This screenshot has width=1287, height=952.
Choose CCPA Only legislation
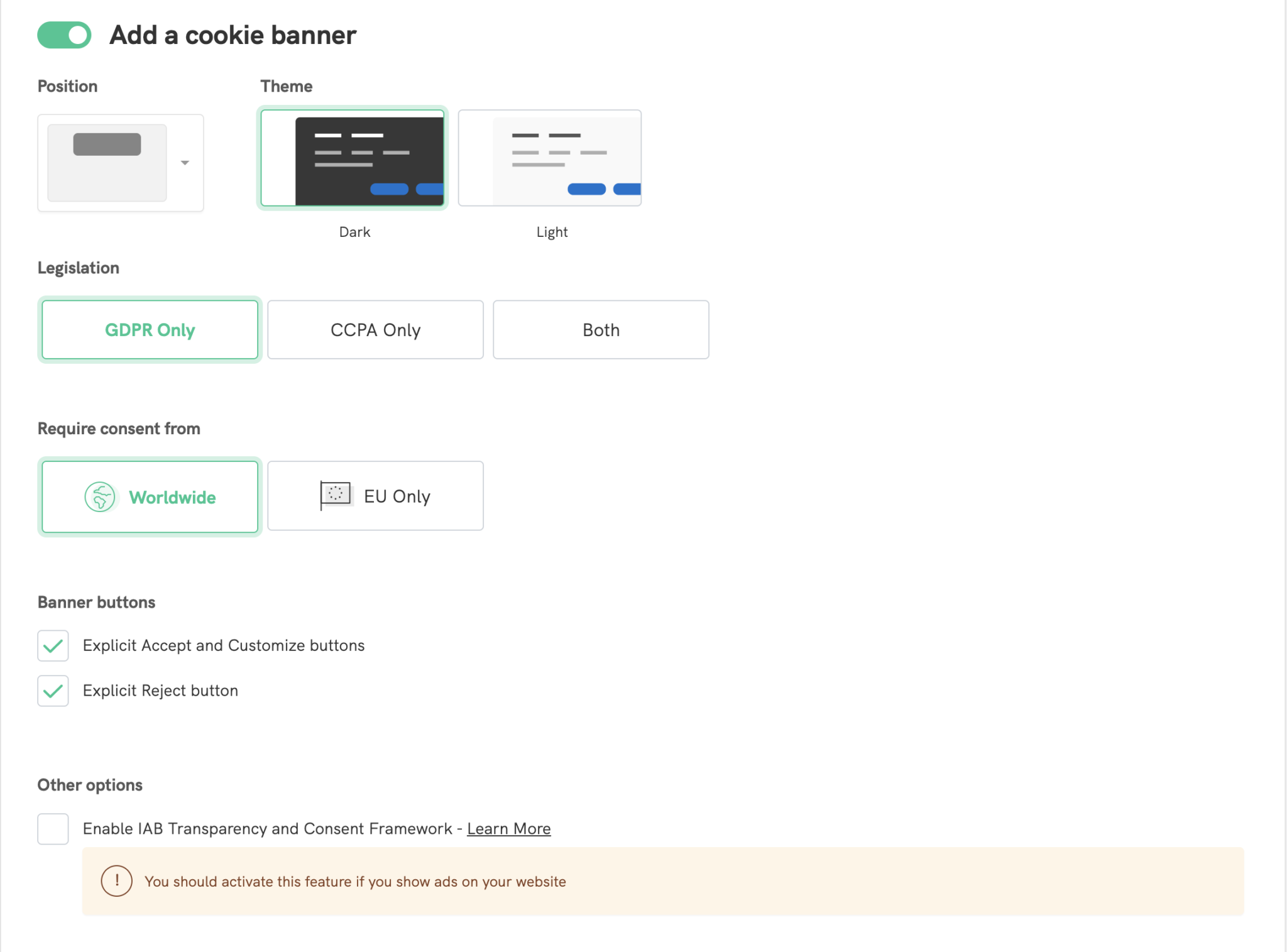click(375, 330)
